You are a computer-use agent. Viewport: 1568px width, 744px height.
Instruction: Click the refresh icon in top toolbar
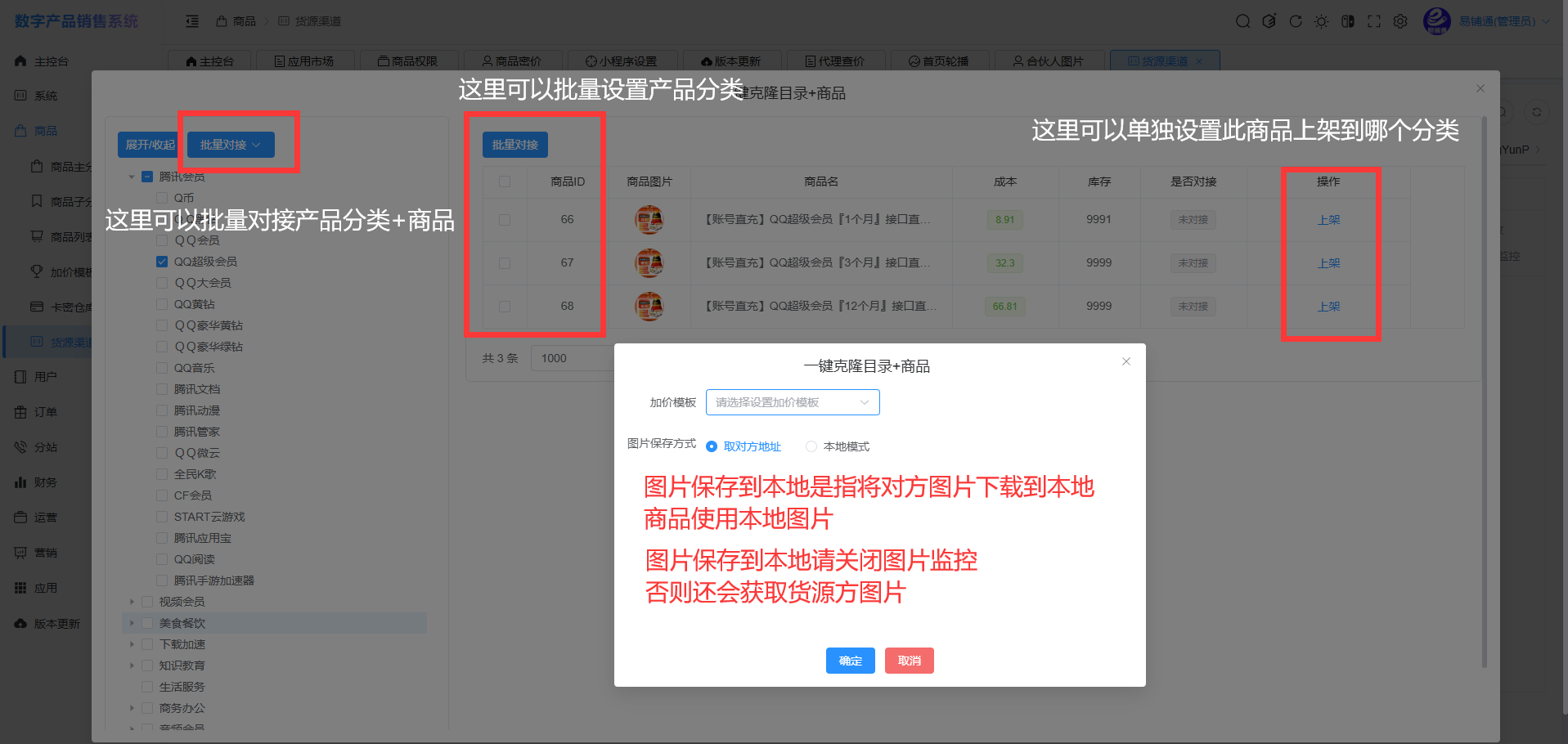point(1296,21)
